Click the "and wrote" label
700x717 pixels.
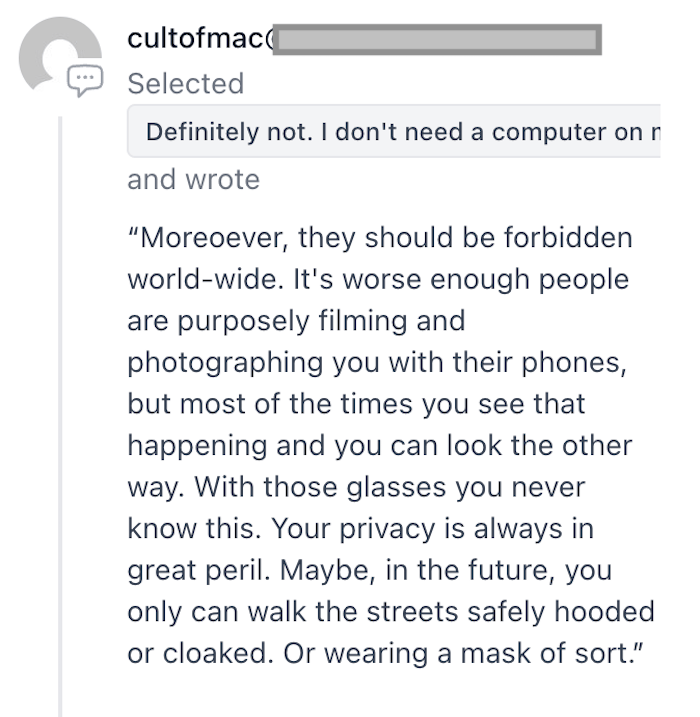click(x=193, y=179)
